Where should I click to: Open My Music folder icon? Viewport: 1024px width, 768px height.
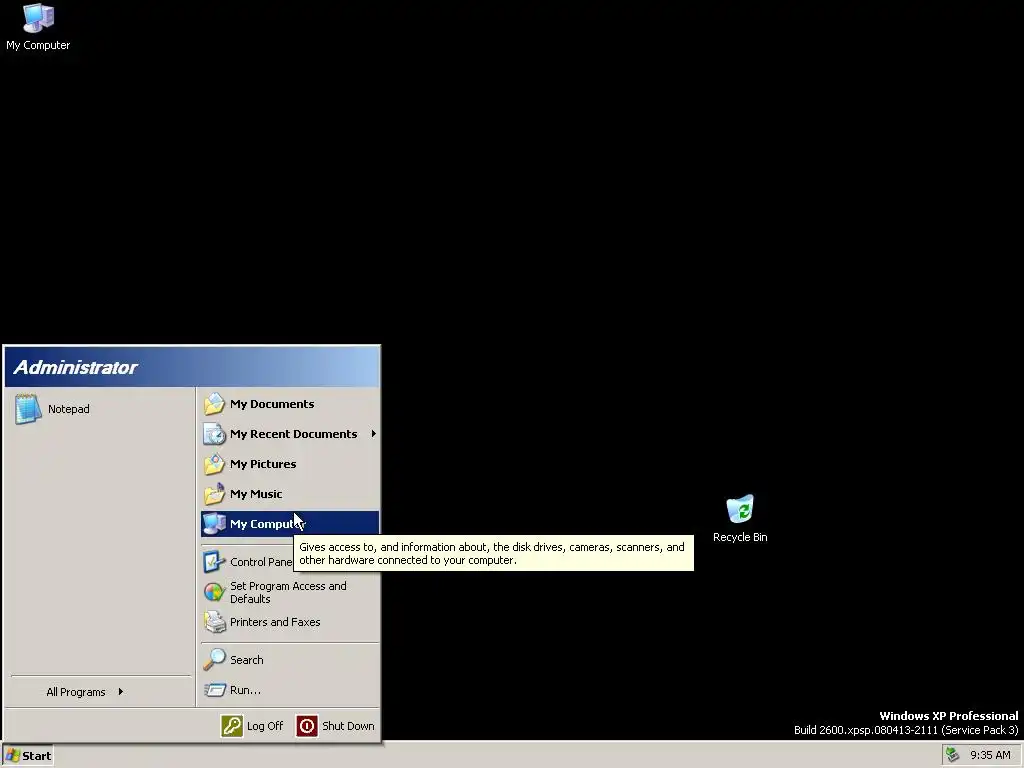[214, 494]
